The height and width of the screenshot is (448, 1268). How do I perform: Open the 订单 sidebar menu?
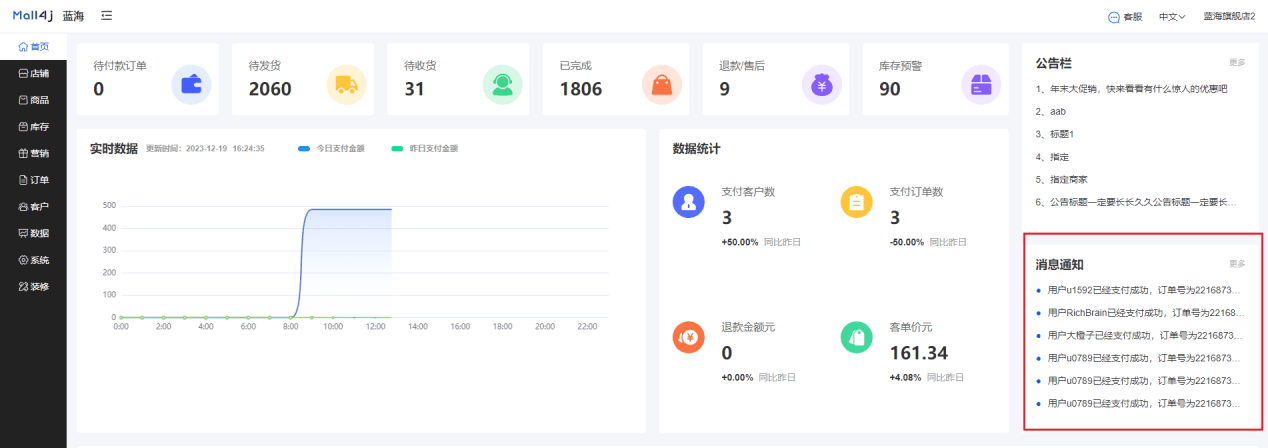(x=33, y=180)
